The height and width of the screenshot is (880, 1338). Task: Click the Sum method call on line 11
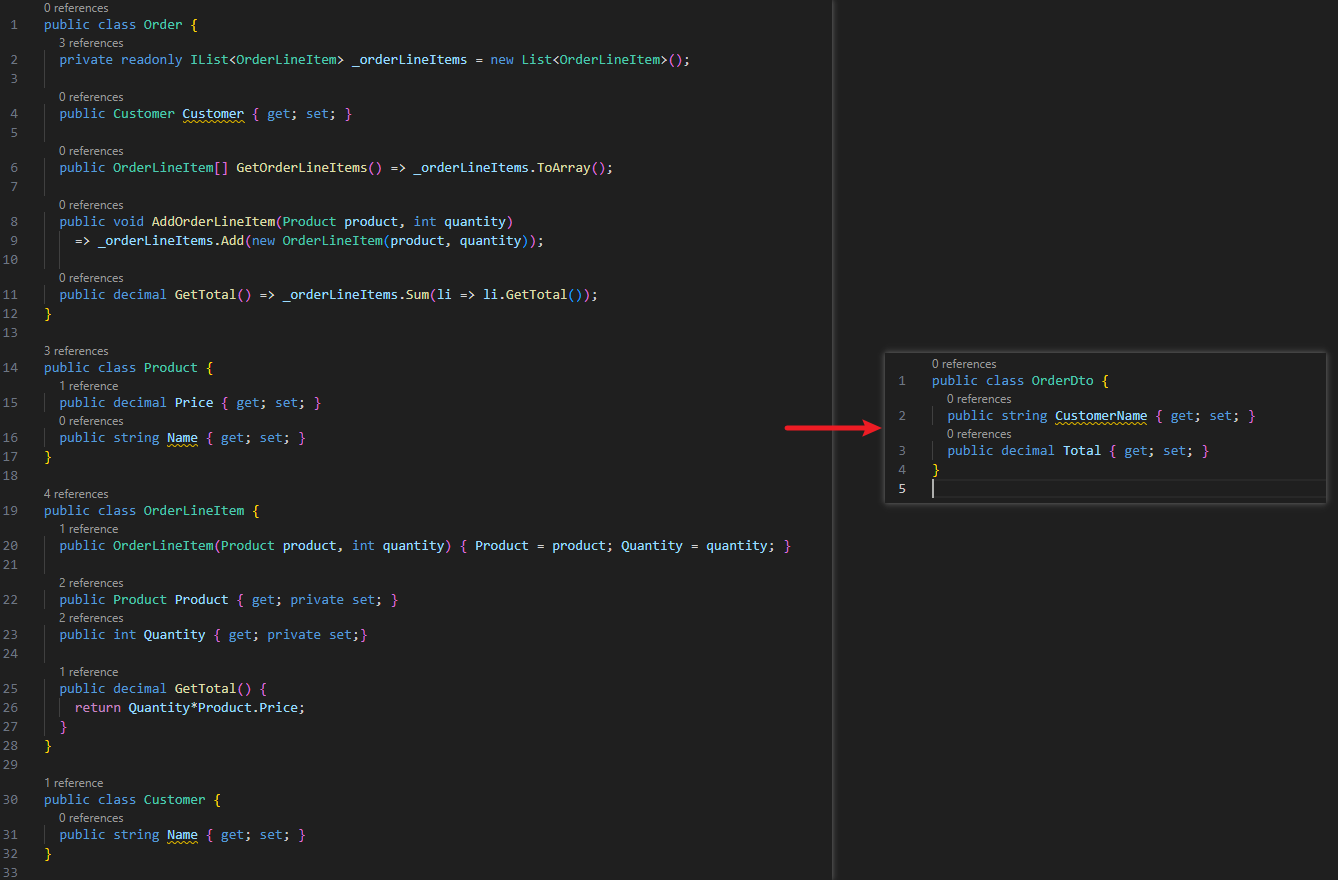417,295
